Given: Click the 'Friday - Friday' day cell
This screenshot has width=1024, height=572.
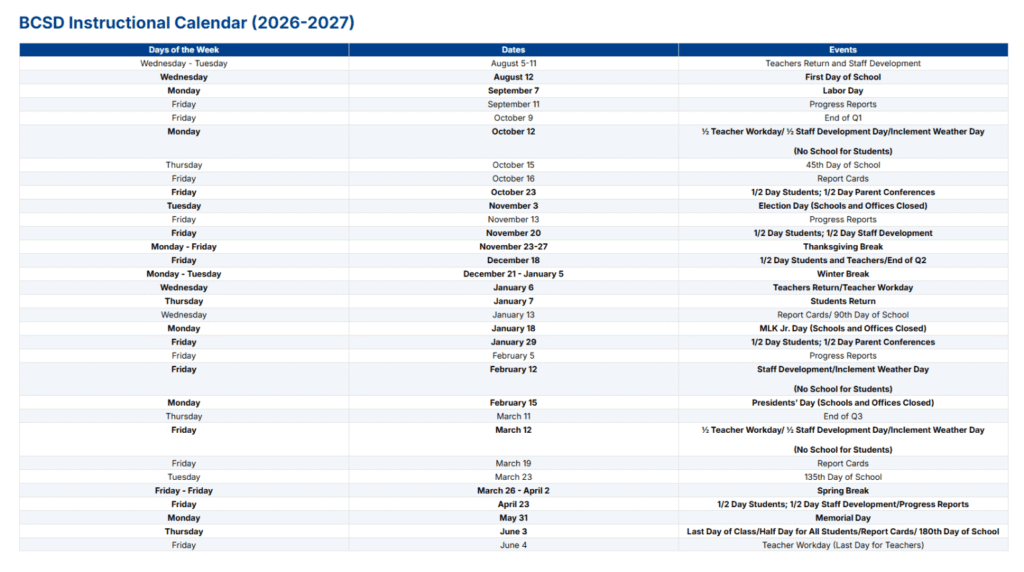Looking at the screenshot, I should tap(184, 491).
